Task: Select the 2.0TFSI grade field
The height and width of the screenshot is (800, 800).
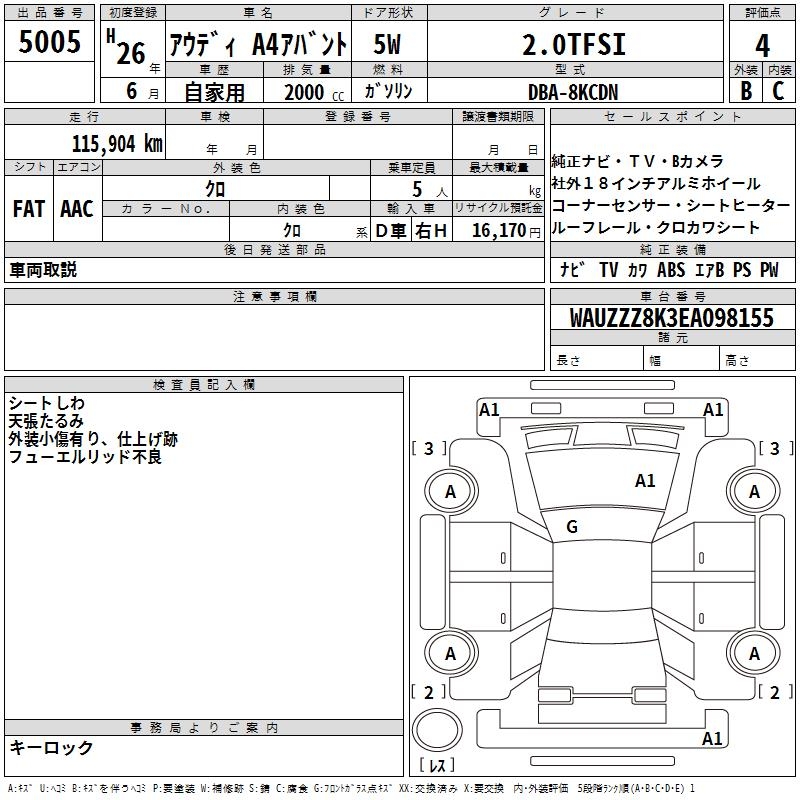Action: (576, 45)
